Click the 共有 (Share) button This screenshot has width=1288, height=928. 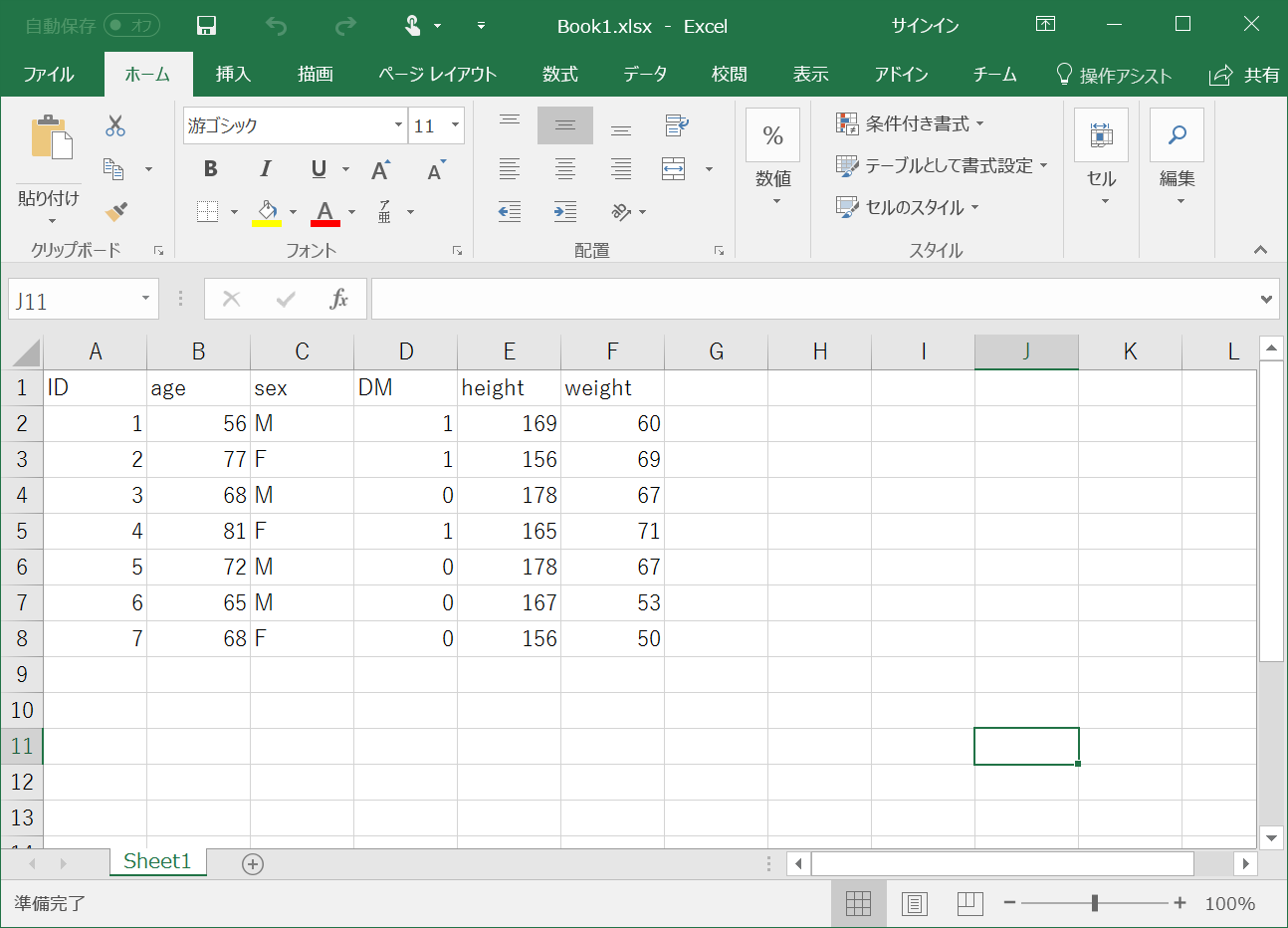1245,75
